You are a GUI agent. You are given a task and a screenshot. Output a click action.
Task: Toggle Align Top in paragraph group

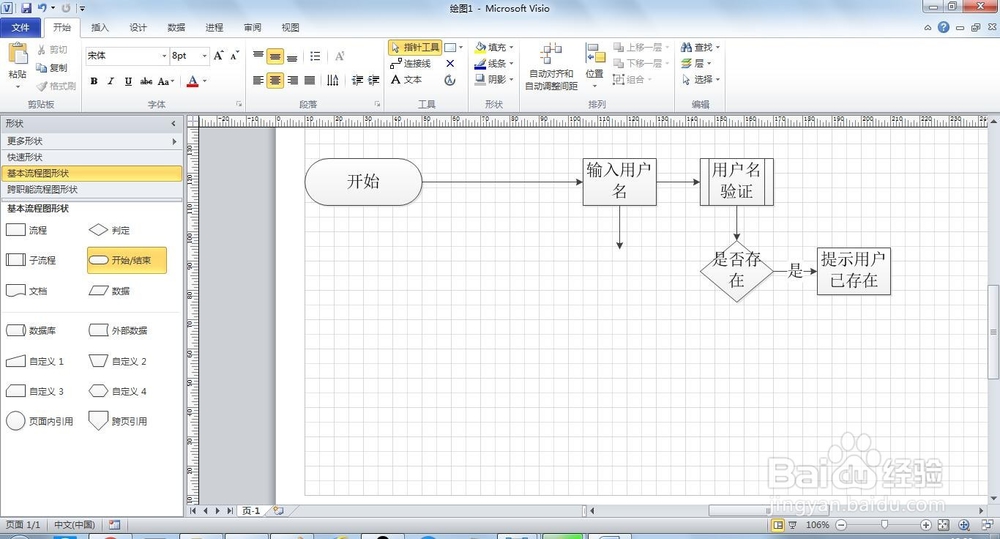coord(258,56)
